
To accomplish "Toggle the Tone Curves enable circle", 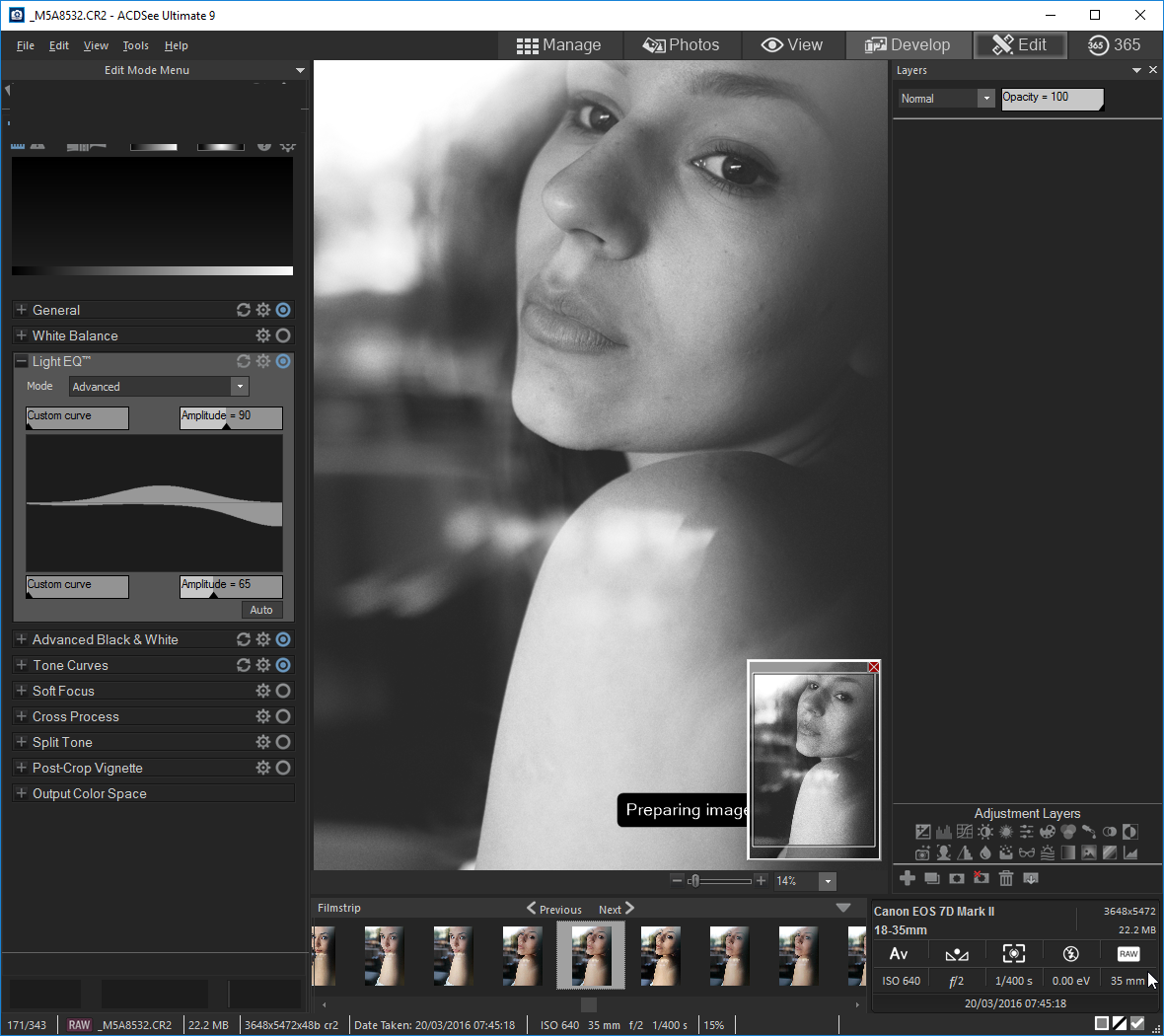I will (283, 665).
